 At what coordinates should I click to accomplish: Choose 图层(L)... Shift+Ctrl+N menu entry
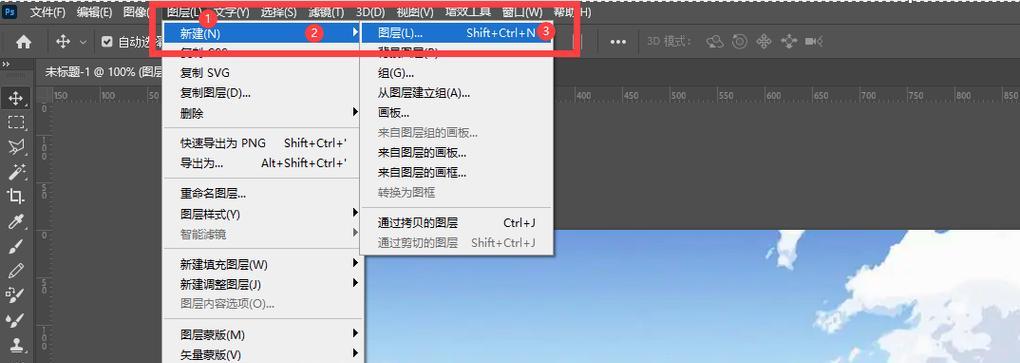pos(456,32)
